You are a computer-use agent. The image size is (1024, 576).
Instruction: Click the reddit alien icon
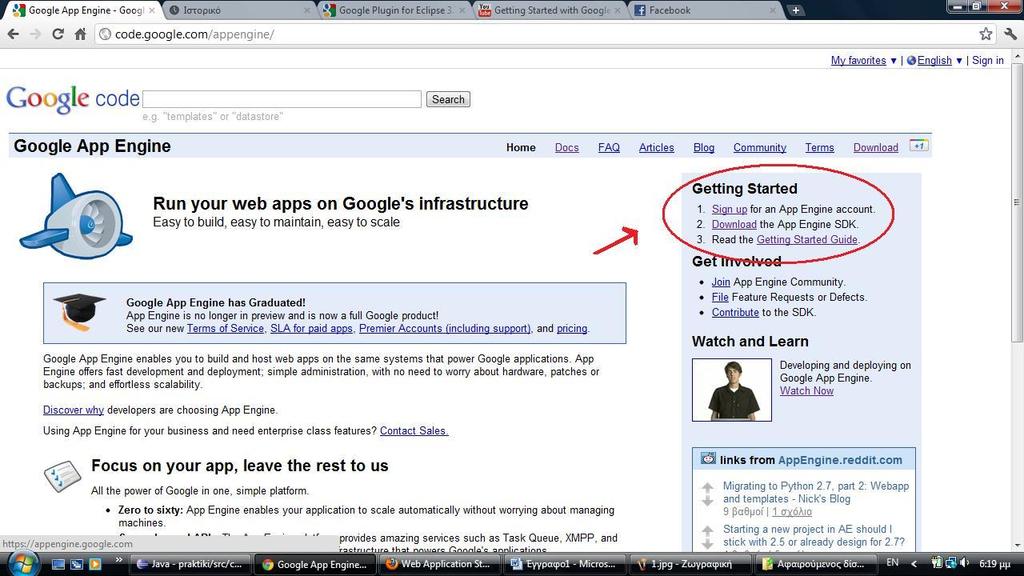(x=708, y=458)
